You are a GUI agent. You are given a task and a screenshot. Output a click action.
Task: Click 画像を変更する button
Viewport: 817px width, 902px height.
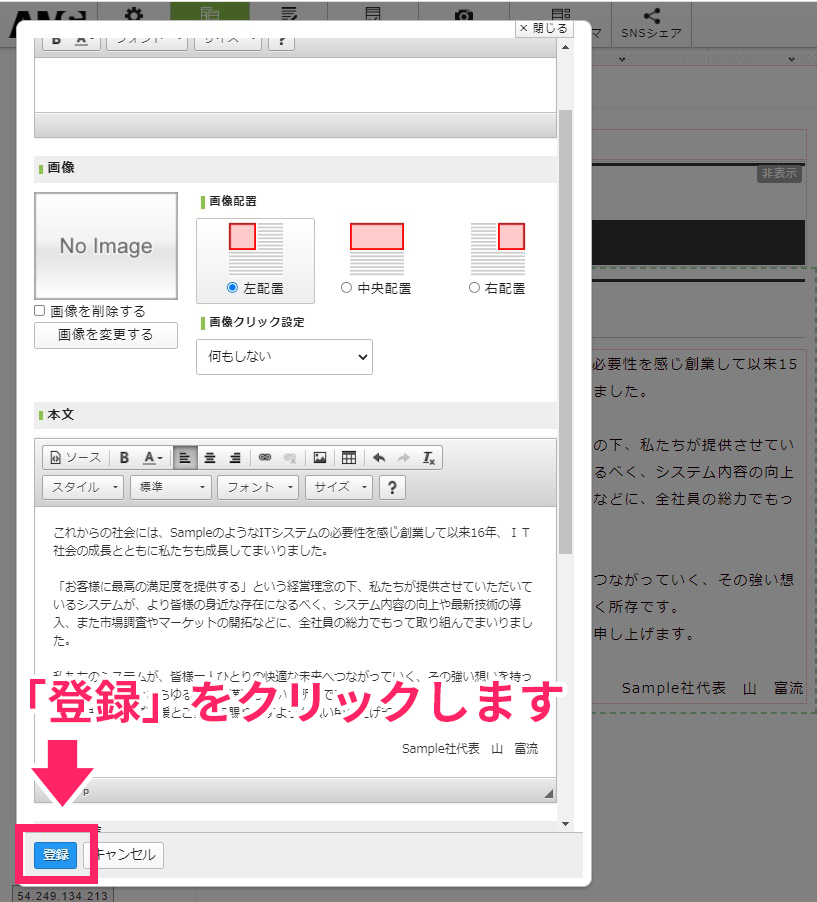coord(106,335)
